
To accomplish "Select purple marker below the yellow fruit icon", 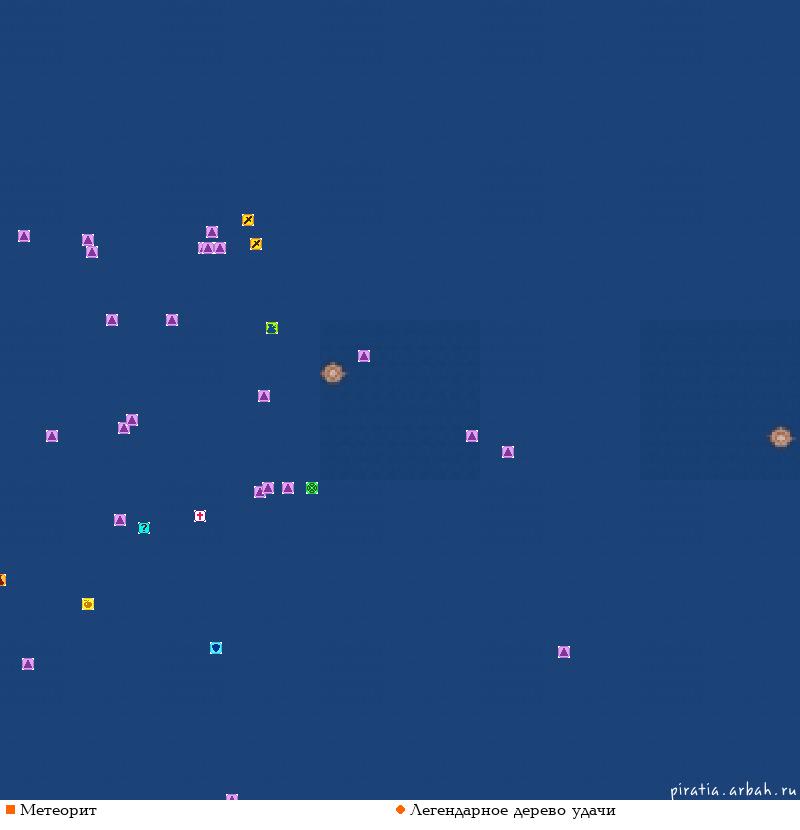I will coord(28,664).
